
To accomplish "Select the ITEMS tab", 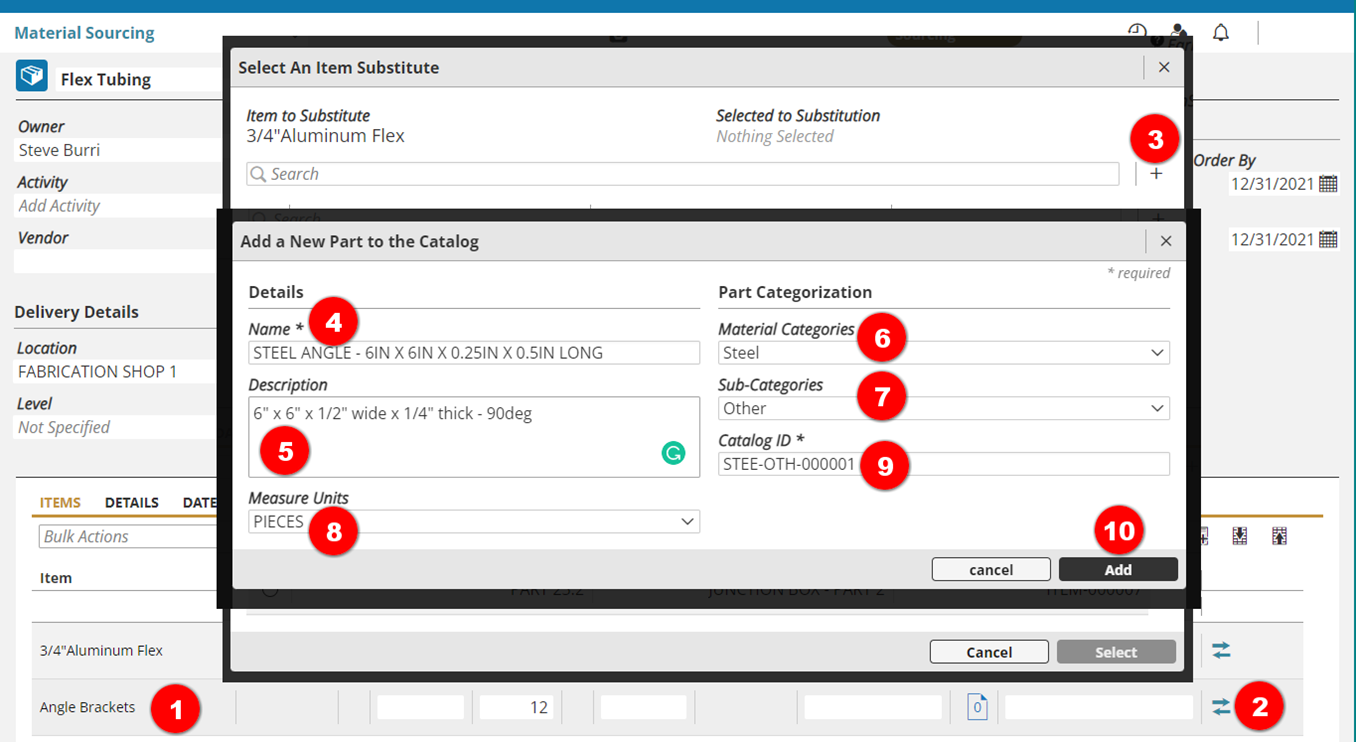I will point(60,502).
